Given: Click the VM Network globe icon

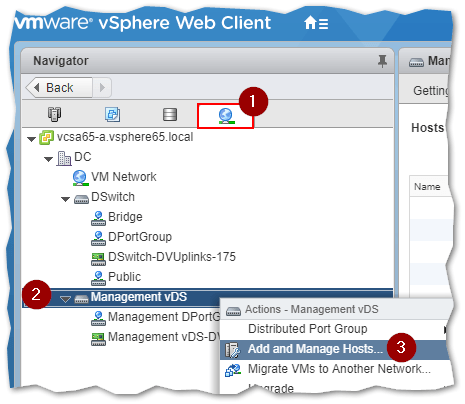Looking at the screenshot, I should pyautogui.click(x=80, y=178).
